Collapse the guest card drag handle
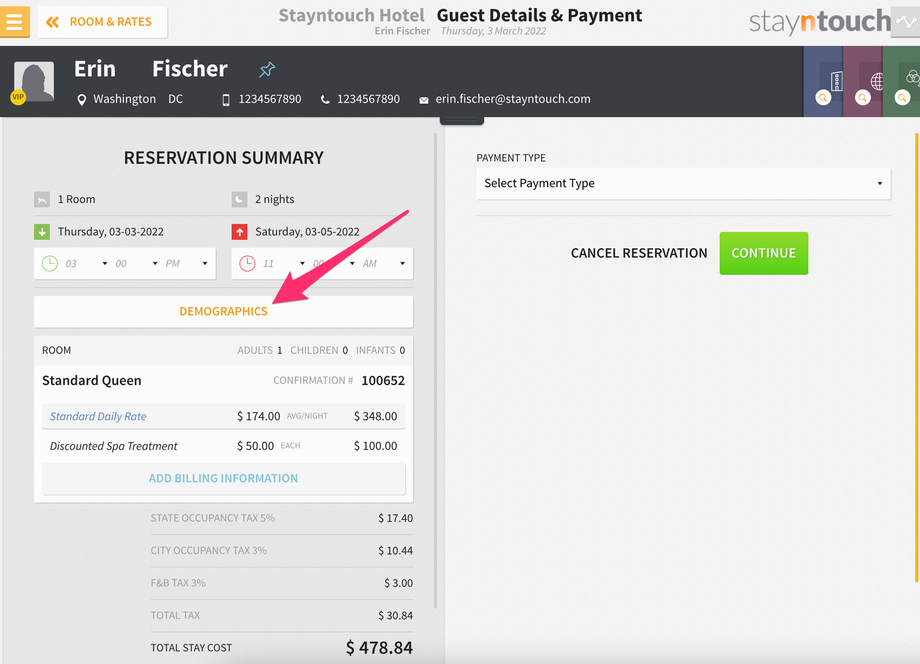The width and height of the screenshot is (920, 664). pyautogui.click(x=462, y=121)
